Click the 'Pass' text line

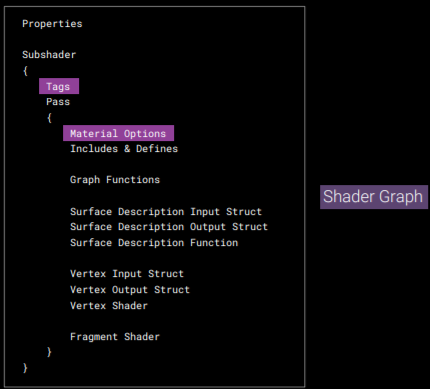click(58, 102)
